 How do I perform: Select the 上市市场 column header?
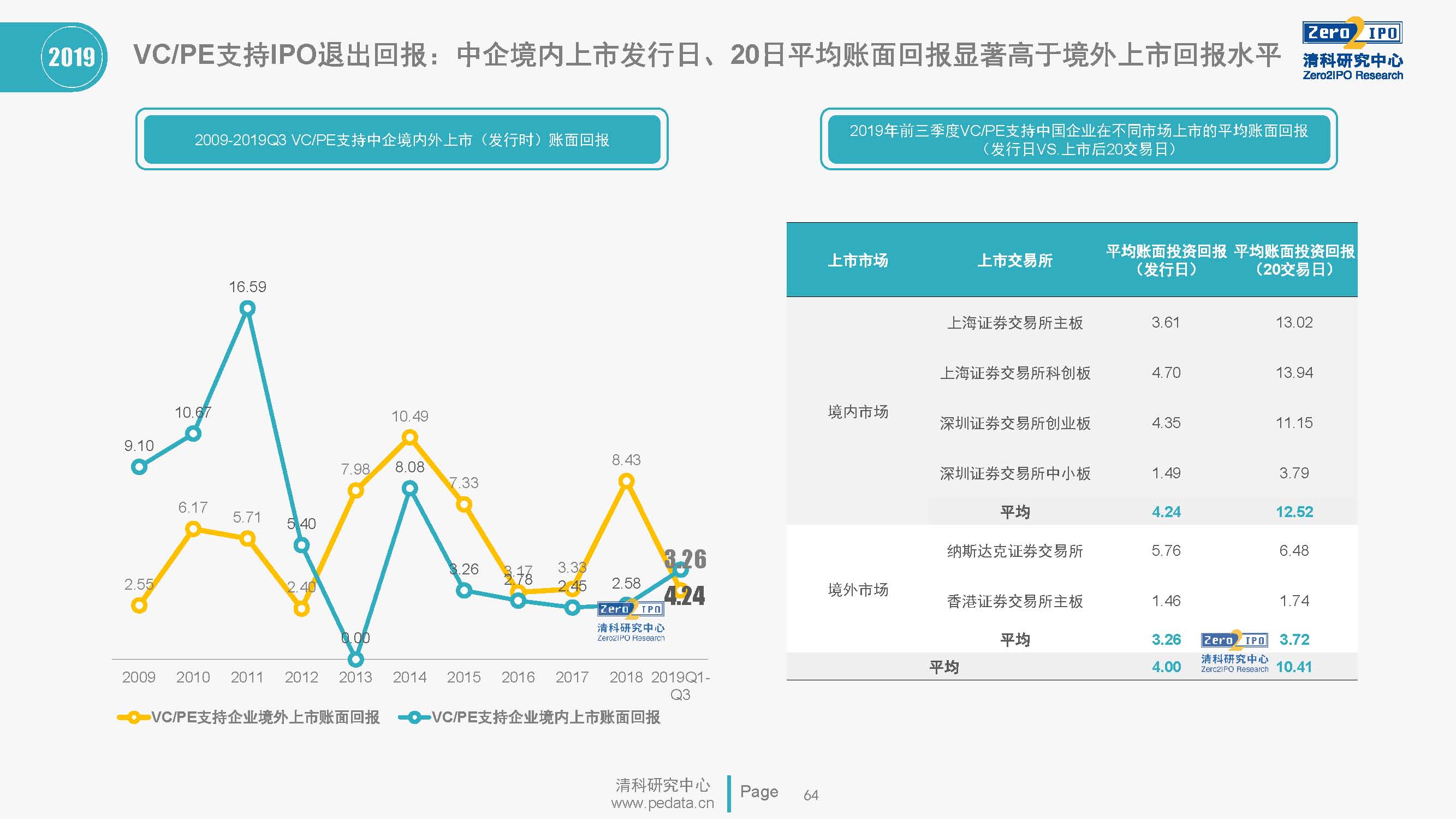point(858,260)
